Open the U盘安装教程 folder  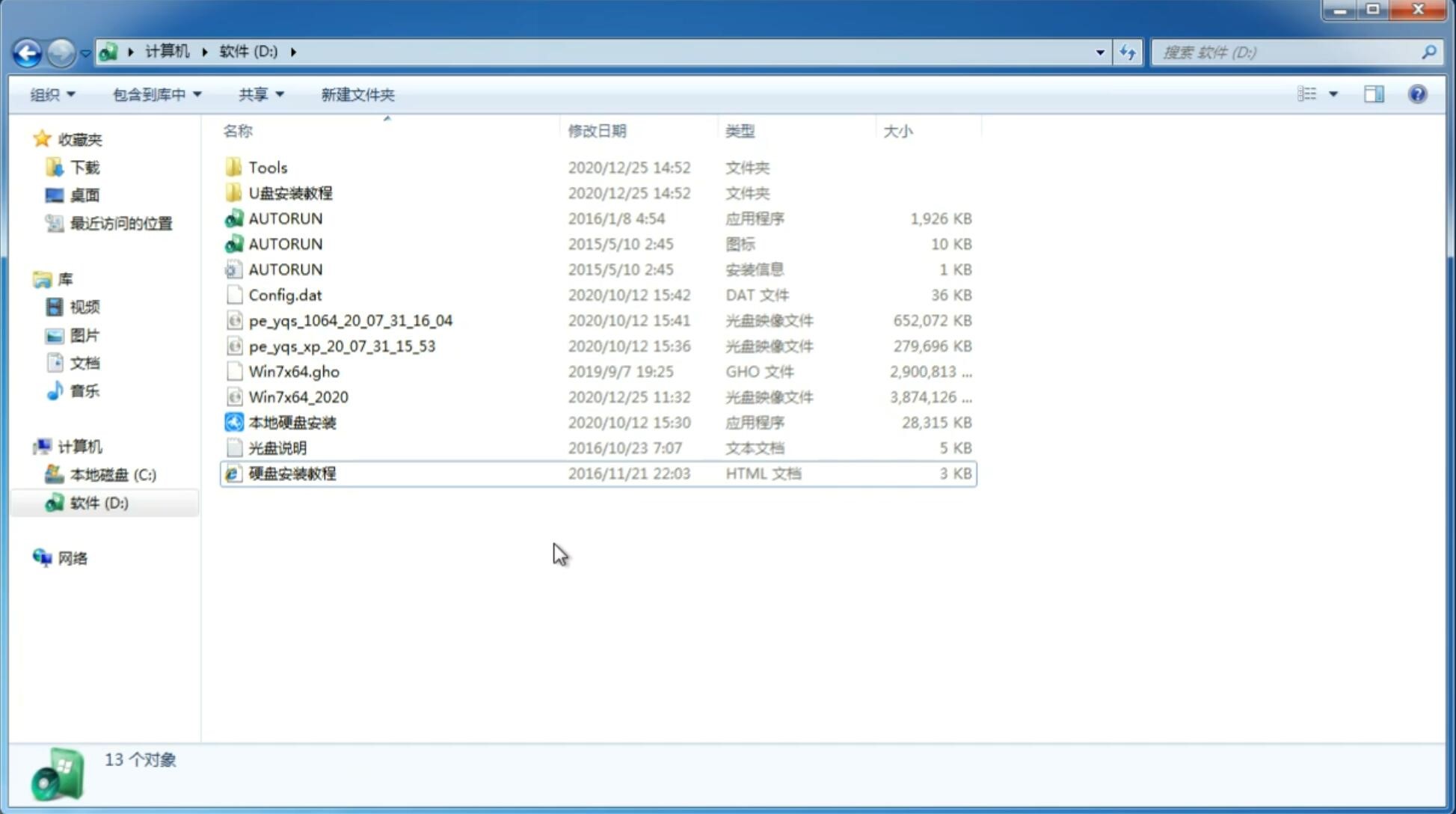(x=291, y=192)
